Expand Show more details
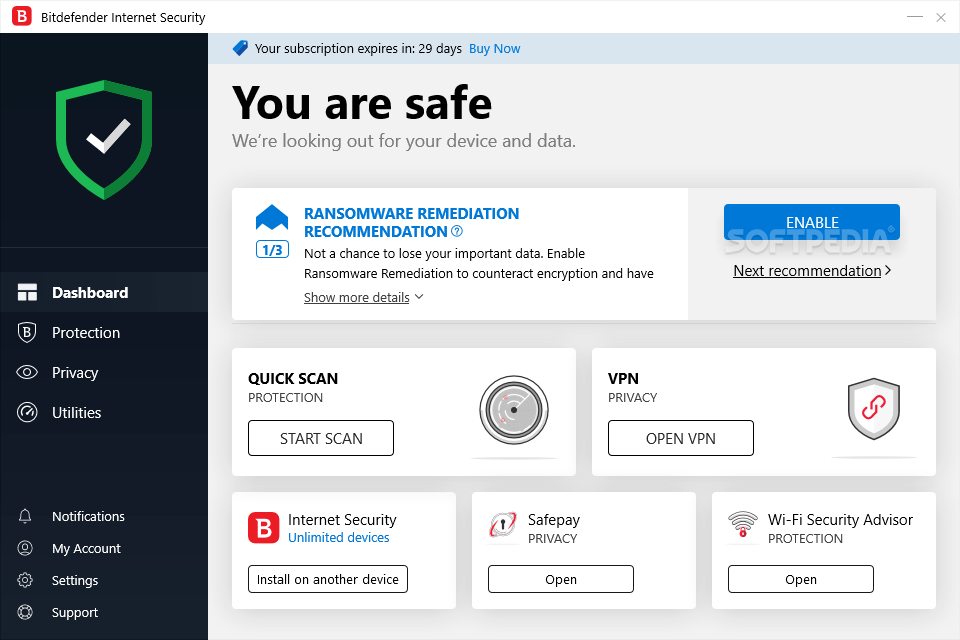The height and width of the screenshot is (640, 960). pos(357,297)
